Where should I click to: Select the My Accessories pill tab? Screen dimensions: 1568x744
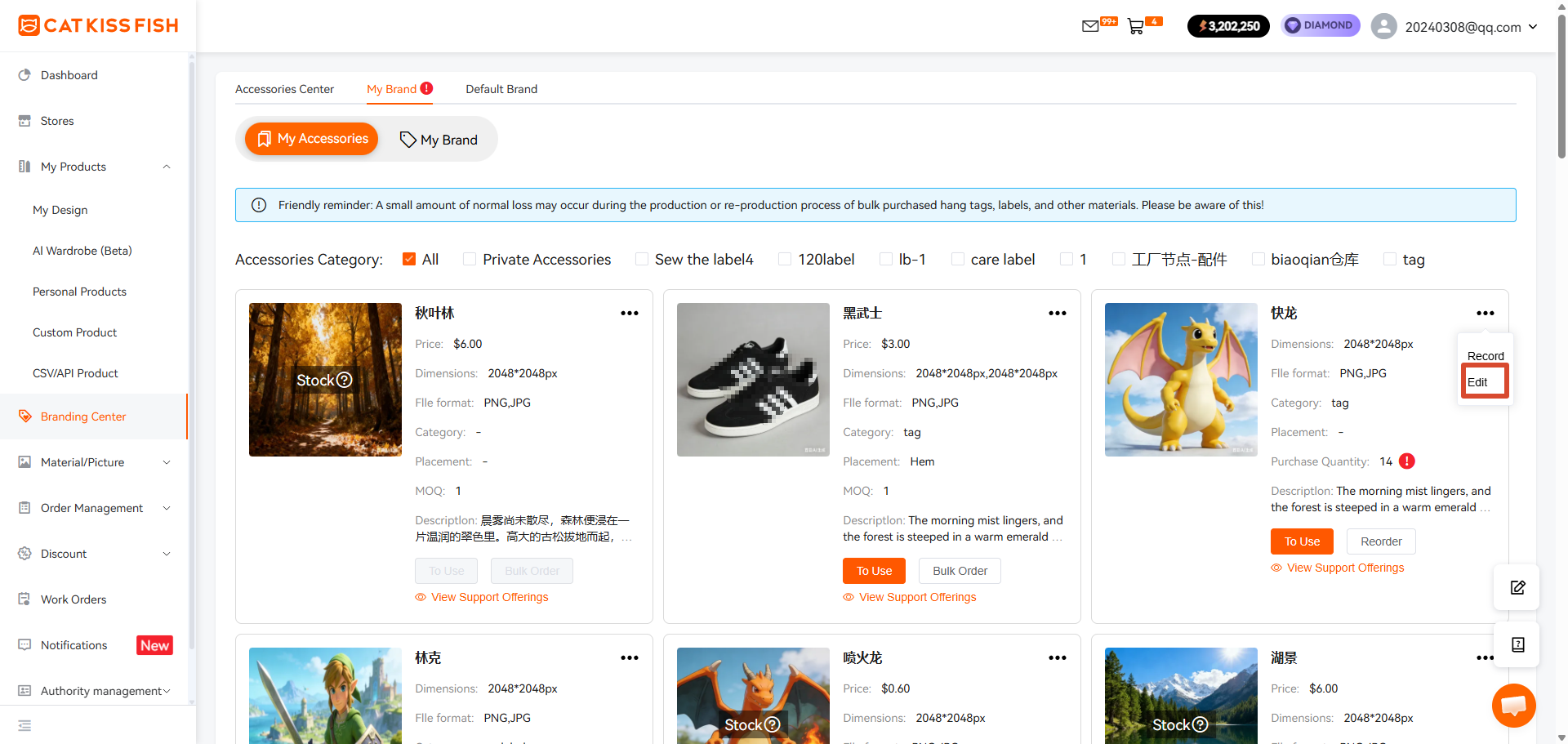tap(312, 139)
